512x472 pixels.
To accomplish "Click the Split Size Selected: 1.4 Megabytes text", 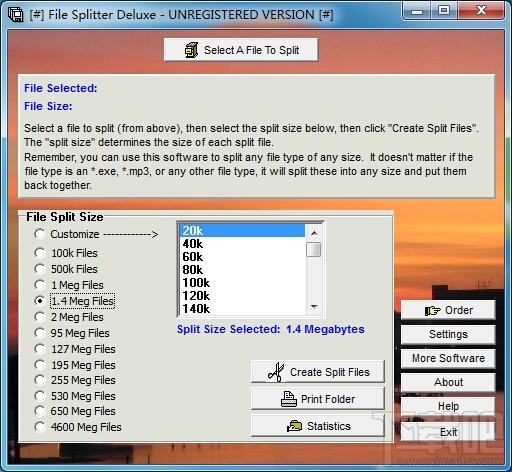I will coord(271,329).
